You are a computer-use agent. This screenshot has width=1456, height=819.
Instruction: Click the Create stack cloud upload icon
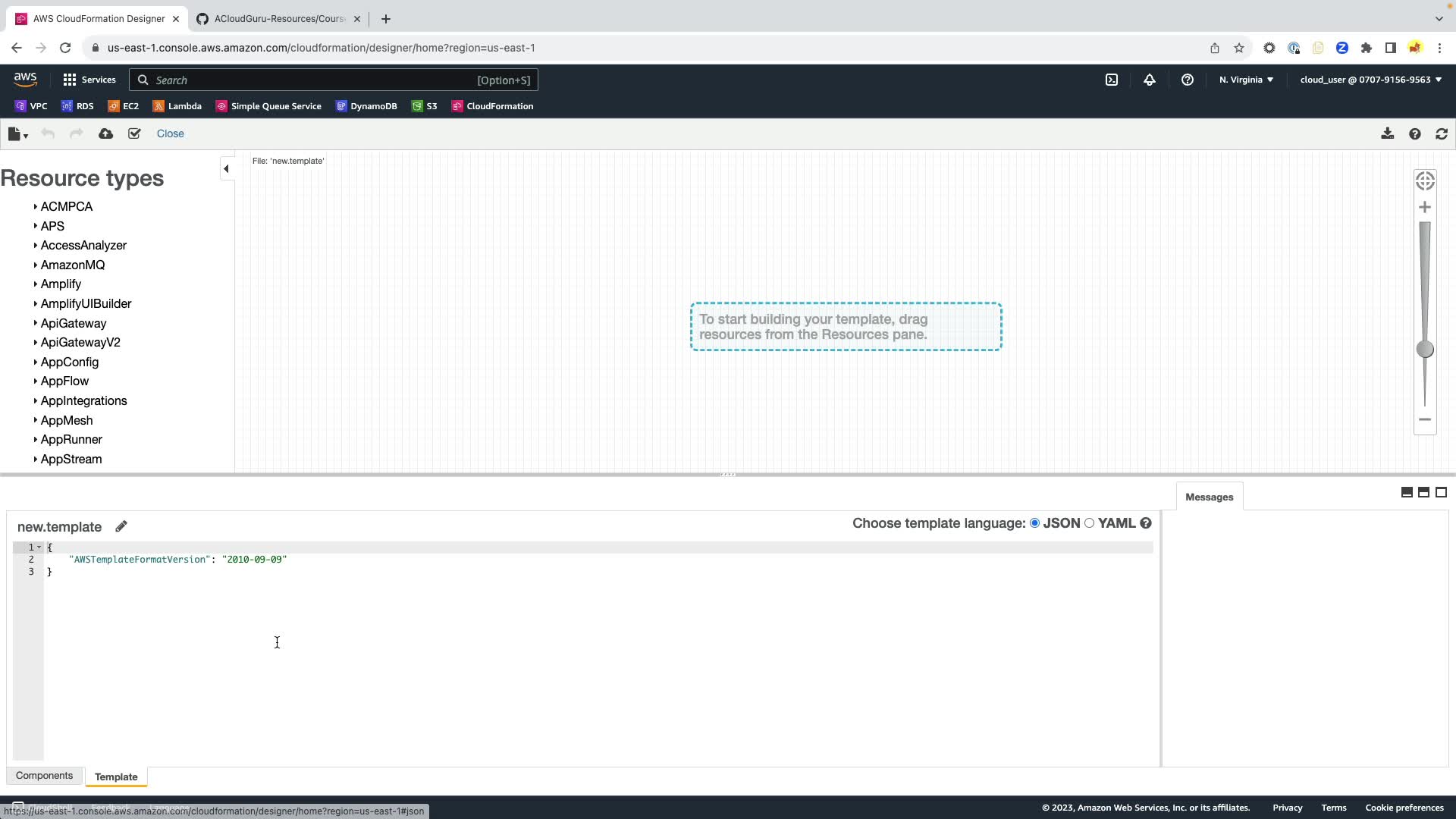106,133
